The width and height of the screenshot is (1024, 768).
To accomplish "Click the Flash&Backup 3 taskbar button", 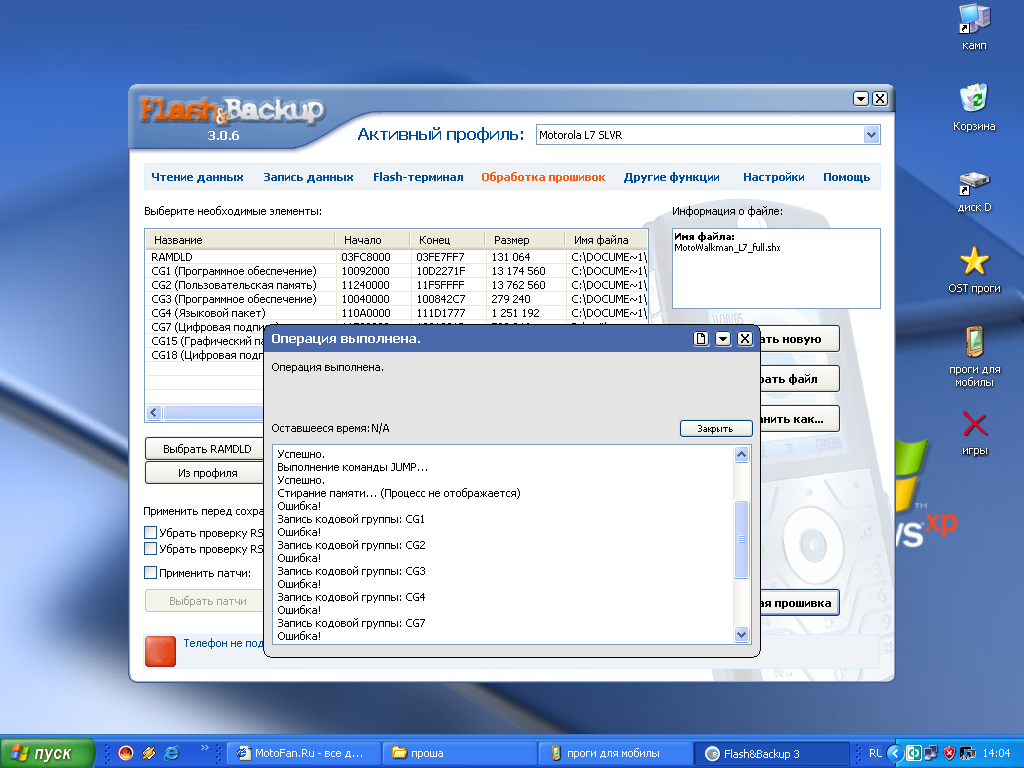I will click(x=770, y=753).
